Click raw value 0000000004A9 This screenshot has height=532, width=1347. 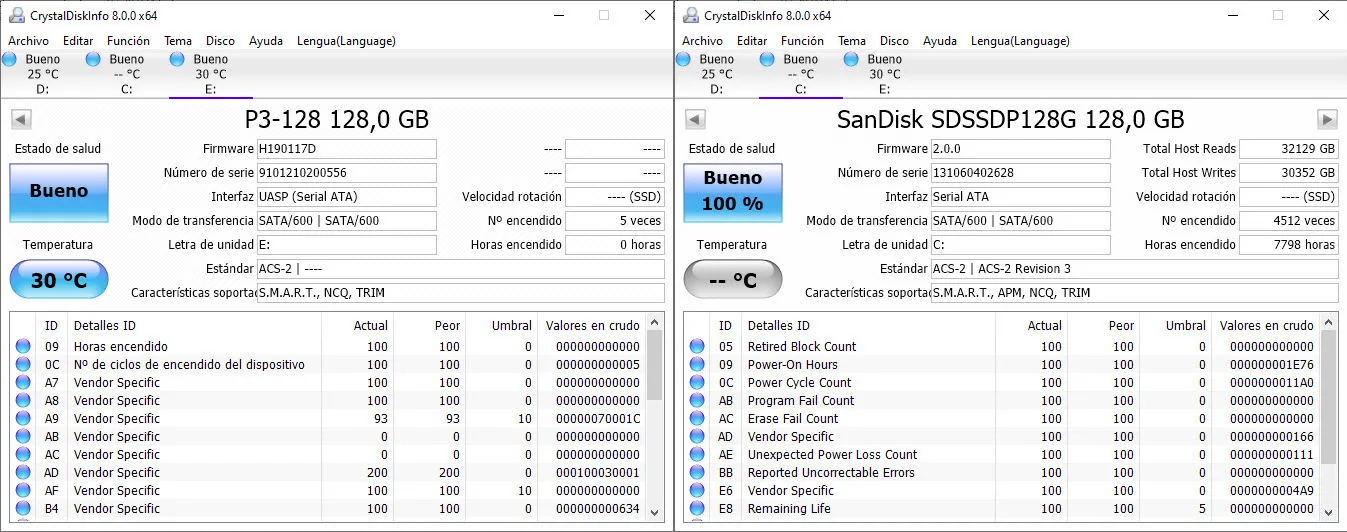point(1272,491)
